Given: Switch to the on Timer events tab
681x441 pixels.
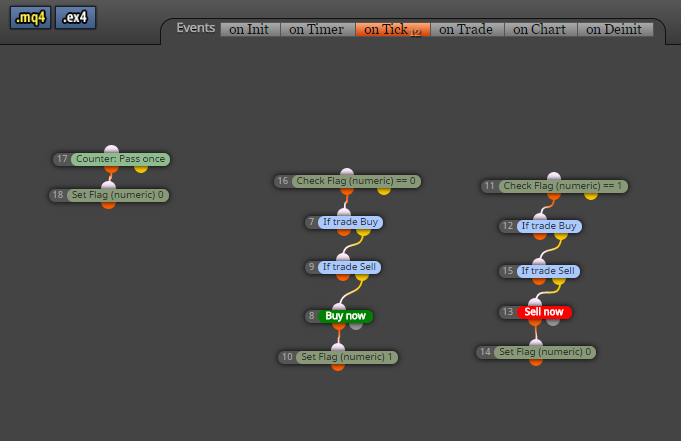Looking at the screenshot, I should click(317, 30).
